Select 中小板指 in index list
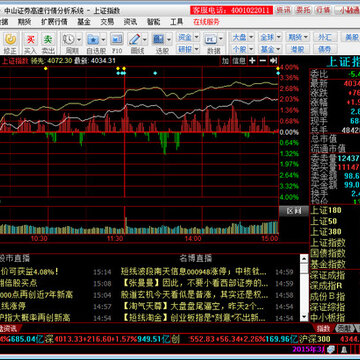 point(328,317)
